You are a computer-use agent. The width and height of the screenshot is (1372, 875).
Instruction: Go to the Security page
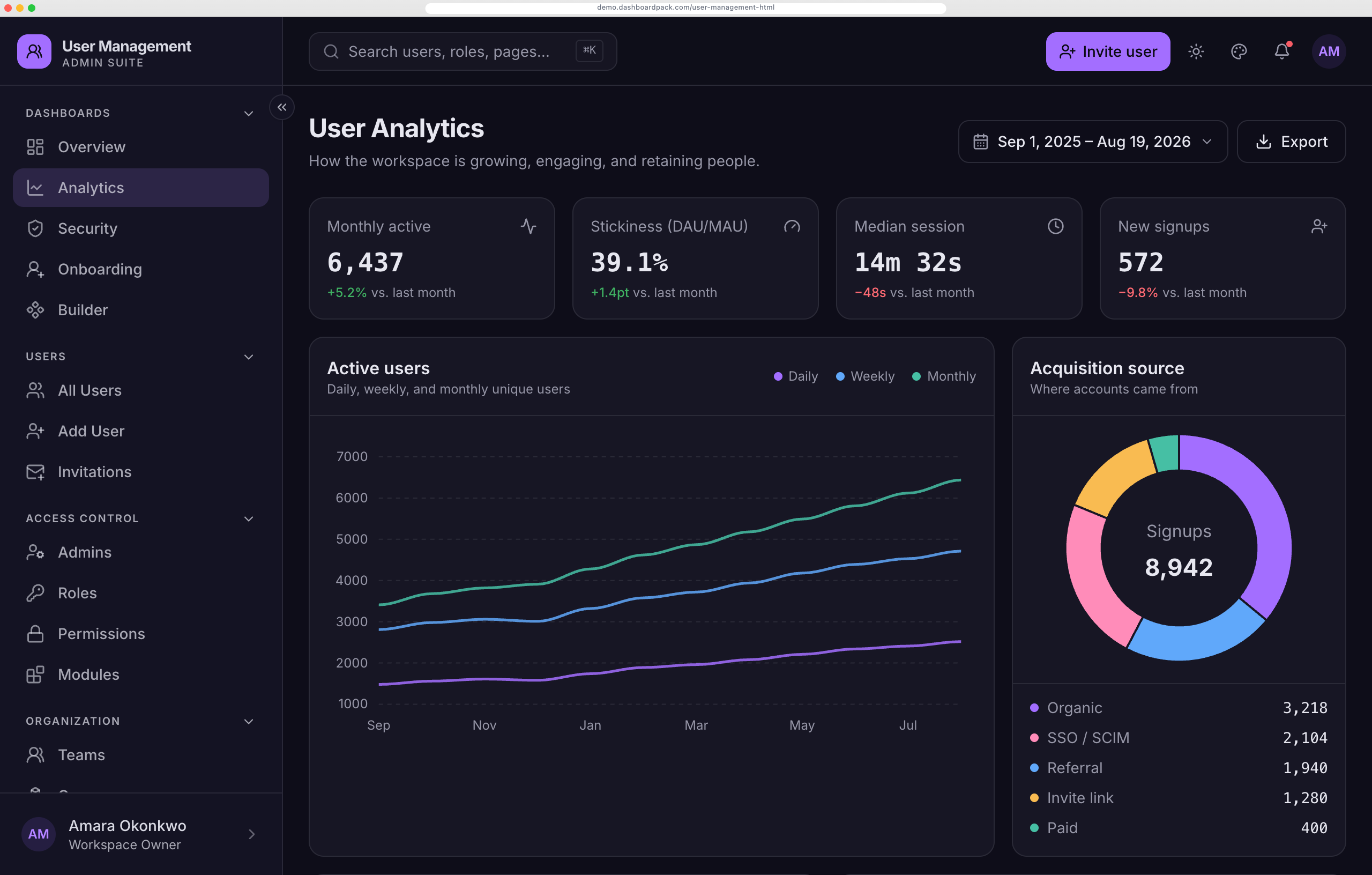click(141, 228)
